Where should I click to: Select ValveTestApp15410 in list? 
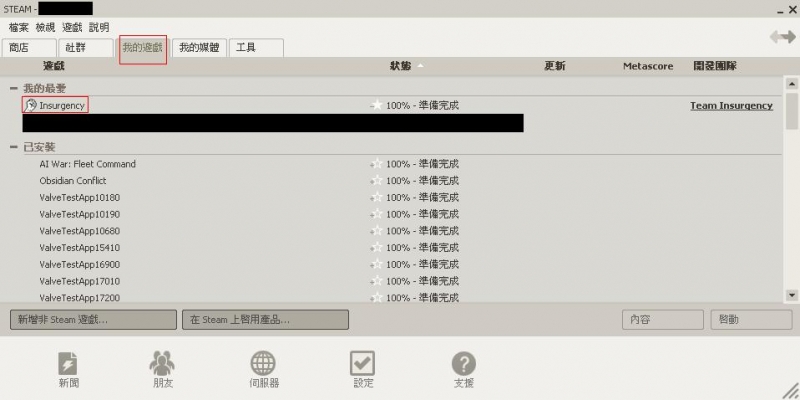click(80, 248)
